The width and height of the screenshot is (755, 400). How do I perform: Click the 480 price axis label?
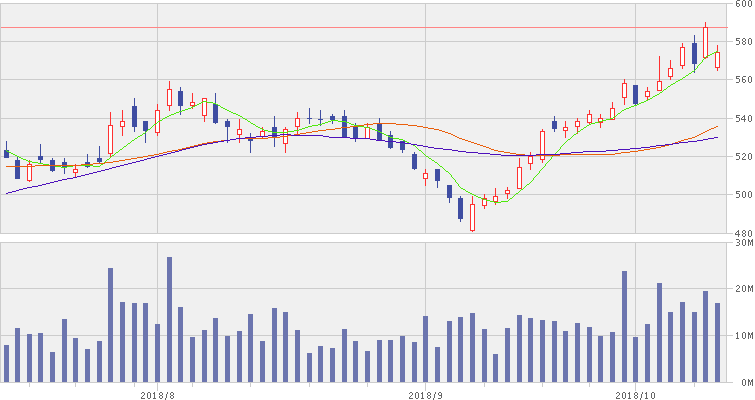point(743,233)
